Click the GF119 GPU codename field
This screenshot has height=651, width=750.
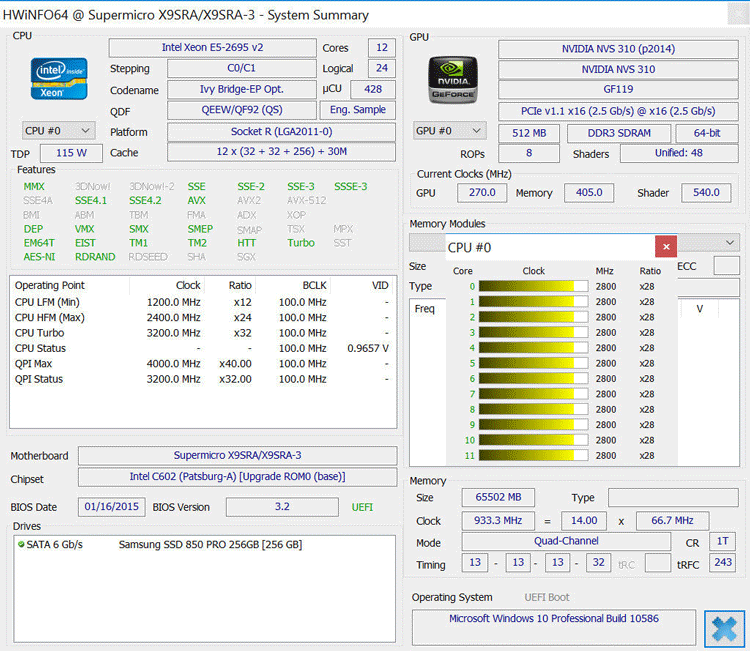(618, 89)
